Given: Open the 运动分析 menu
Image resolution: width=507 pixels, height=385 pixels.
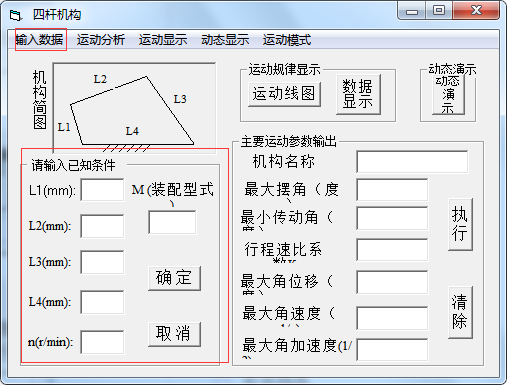Looking at the screenshot, I should click(x=101, y=40).
